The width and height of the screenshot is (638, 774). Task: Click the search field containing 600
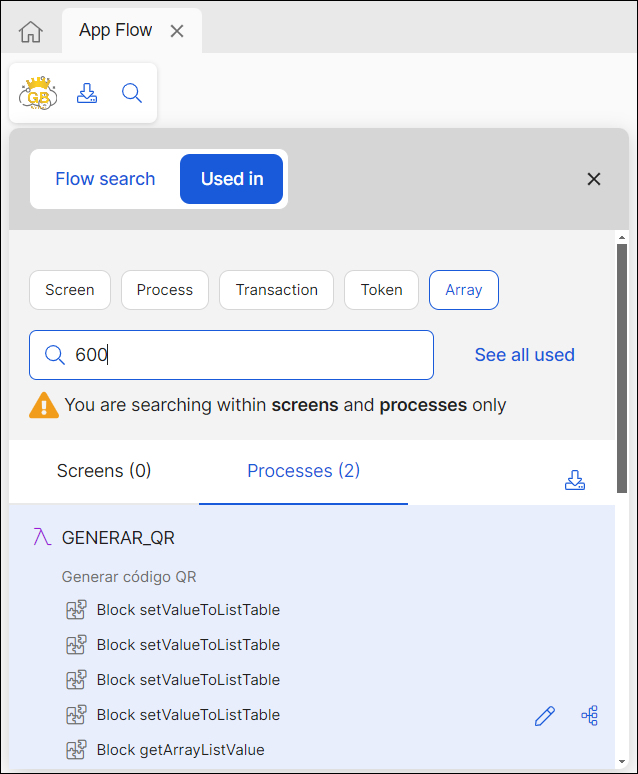tap(250, 355)
